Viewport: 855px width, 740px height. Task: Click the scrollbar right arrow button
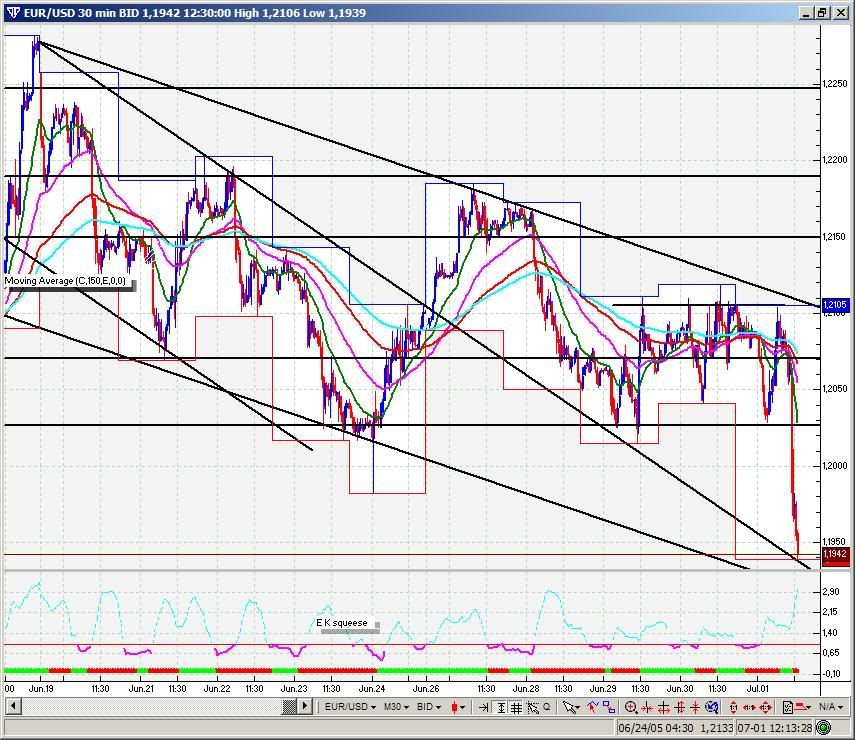(x=305, y=706)
